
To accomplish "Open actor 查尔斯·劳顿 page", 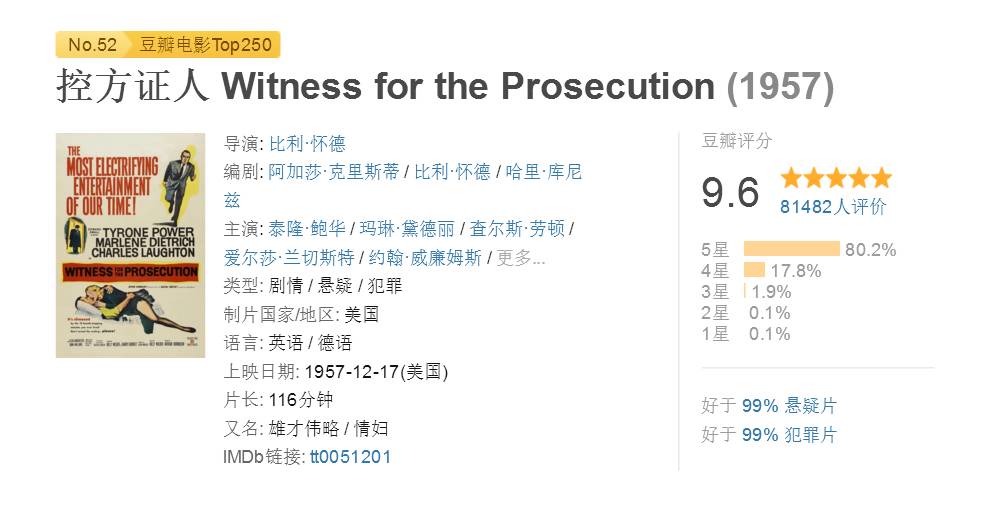I will pos(517,229).
